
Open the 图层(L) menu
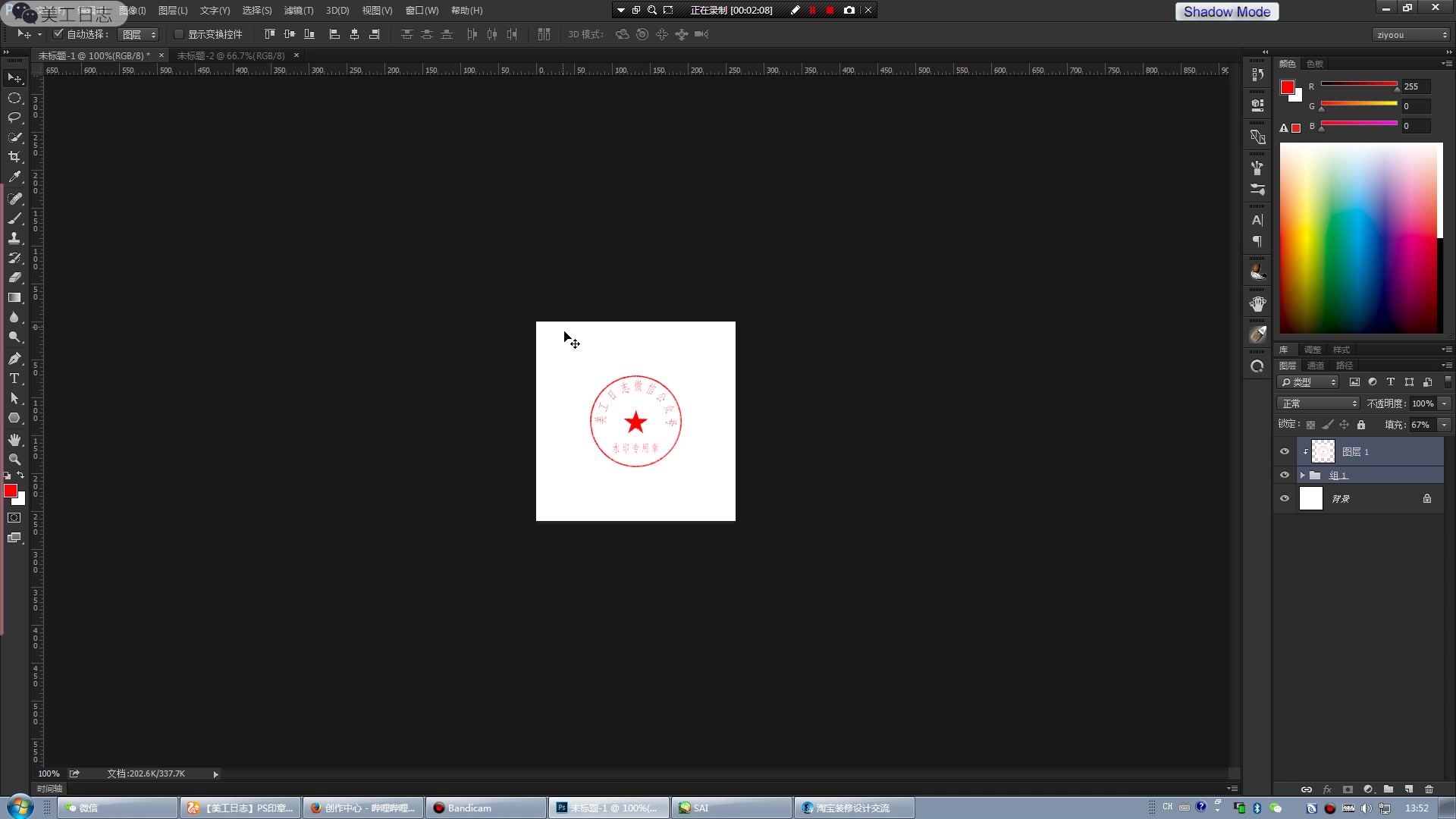tap(173, 11)
